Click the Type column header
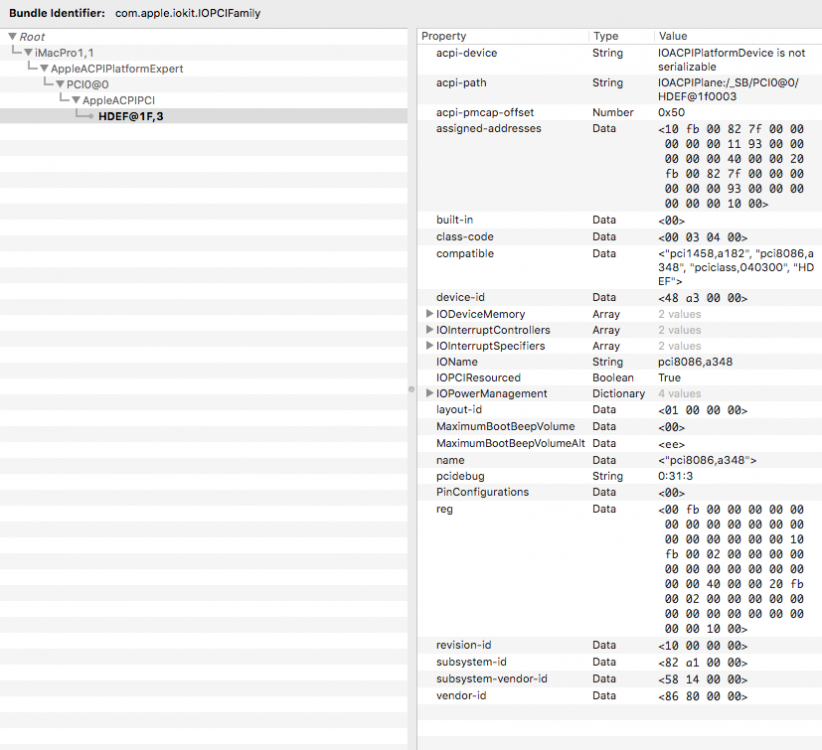This screenshot has height=750, width=822. 621,36
